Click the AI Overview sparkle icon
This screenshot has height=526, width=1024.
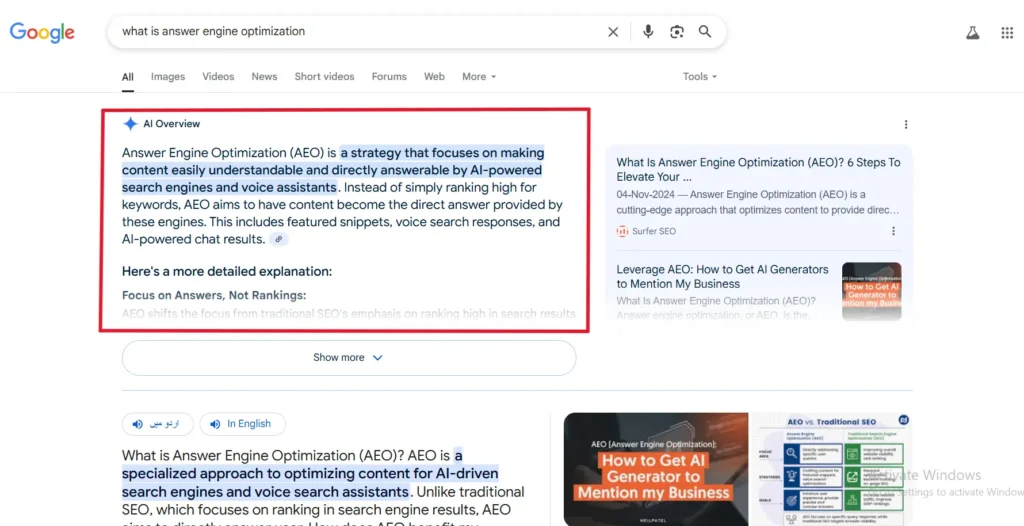tap(130, 123)
